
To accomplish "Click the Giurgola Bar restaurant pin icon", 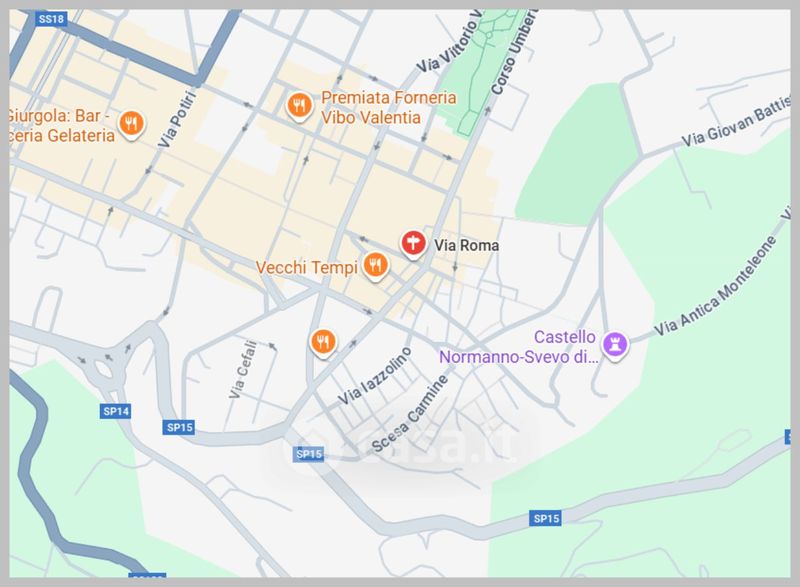I will pyautogui.click(x=131, y=124).
